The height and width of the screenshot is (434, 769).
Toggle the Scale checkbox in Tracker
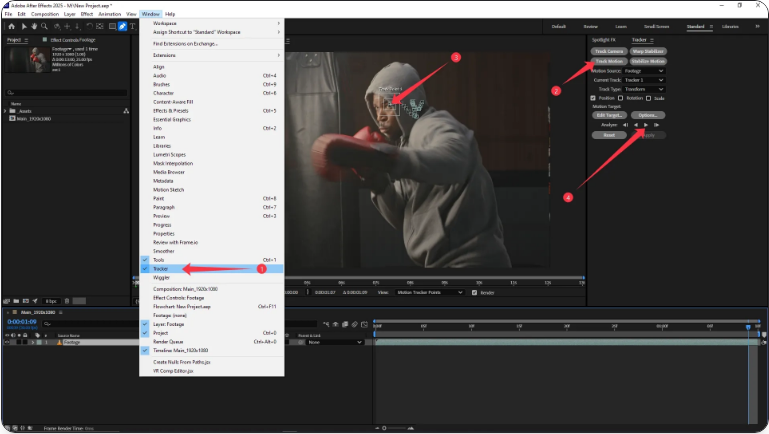coord(649,98)
